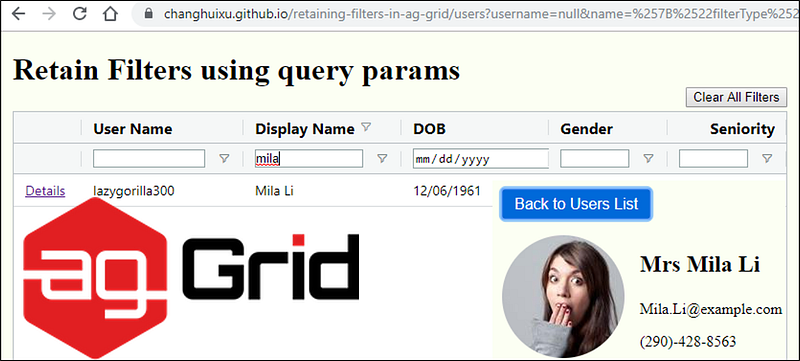The image size is (800, 361).
Task: Select the lazygorilla300 user name cell
Action: click(x=134, y=191)
